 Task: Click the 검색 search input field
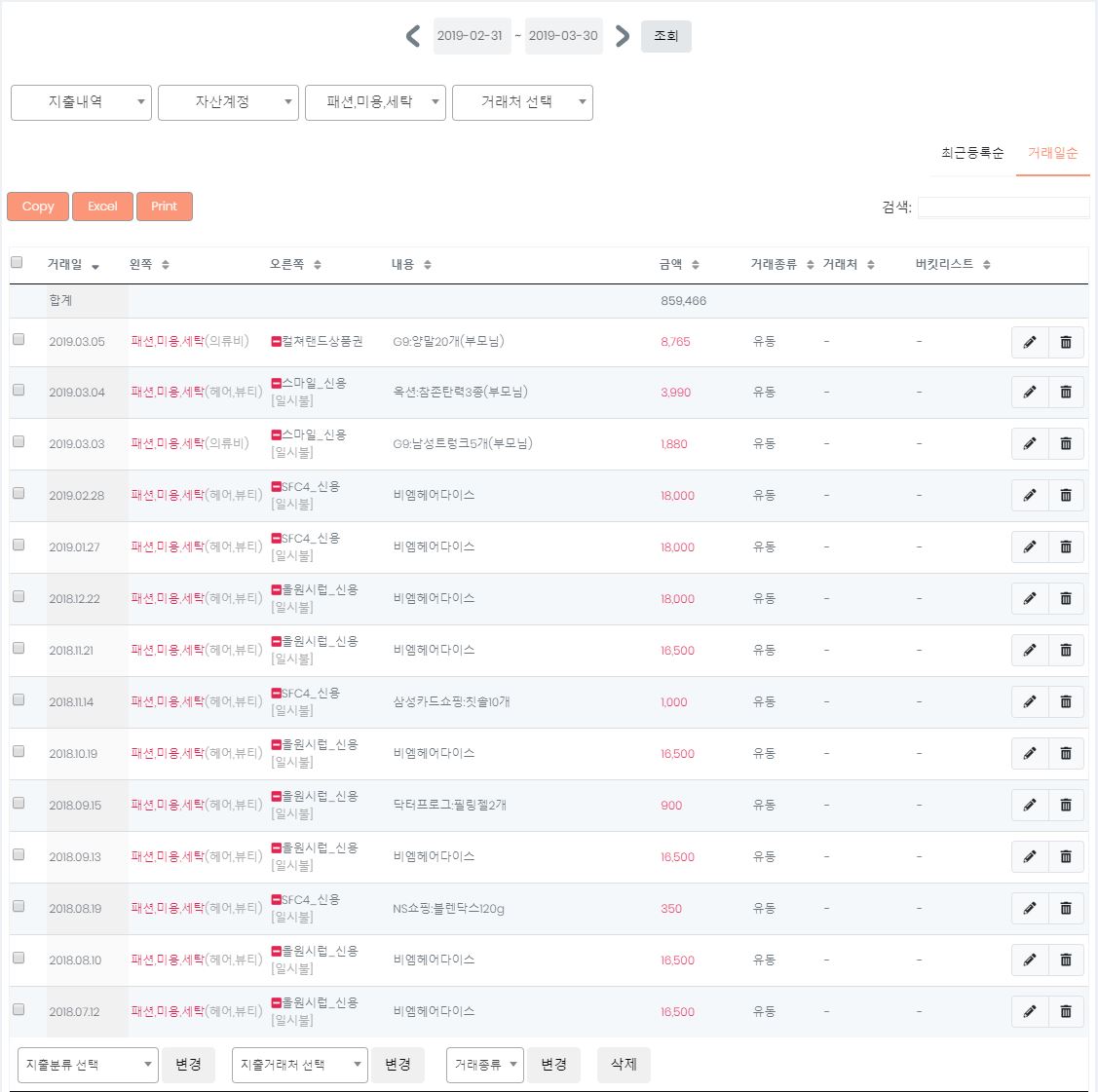[x=1003, y=207]
